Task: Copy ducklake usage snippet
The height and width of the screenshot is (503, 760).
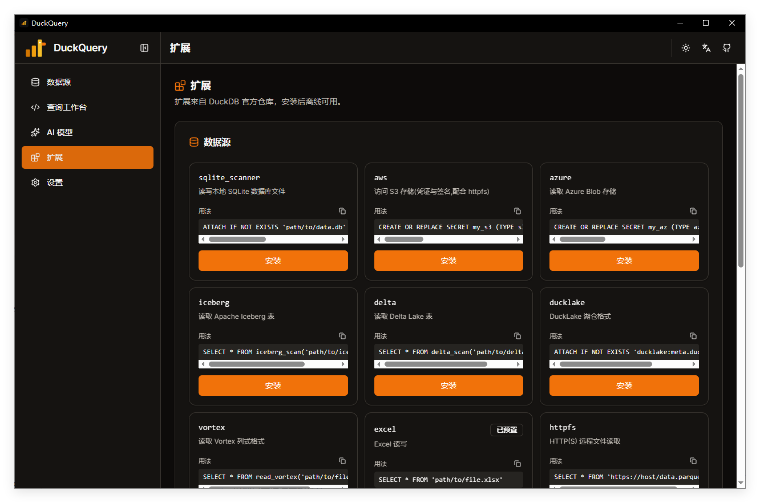Action: pyautogui.click(x=693, y=336)
